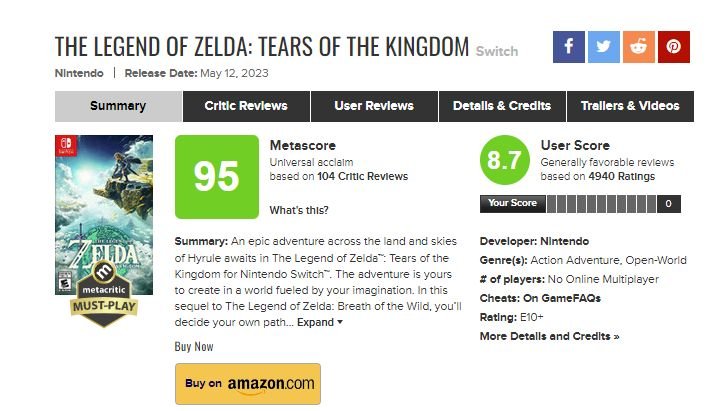Share via the Reddit icon
708x411 pixels.
click(x=638, y=47)
